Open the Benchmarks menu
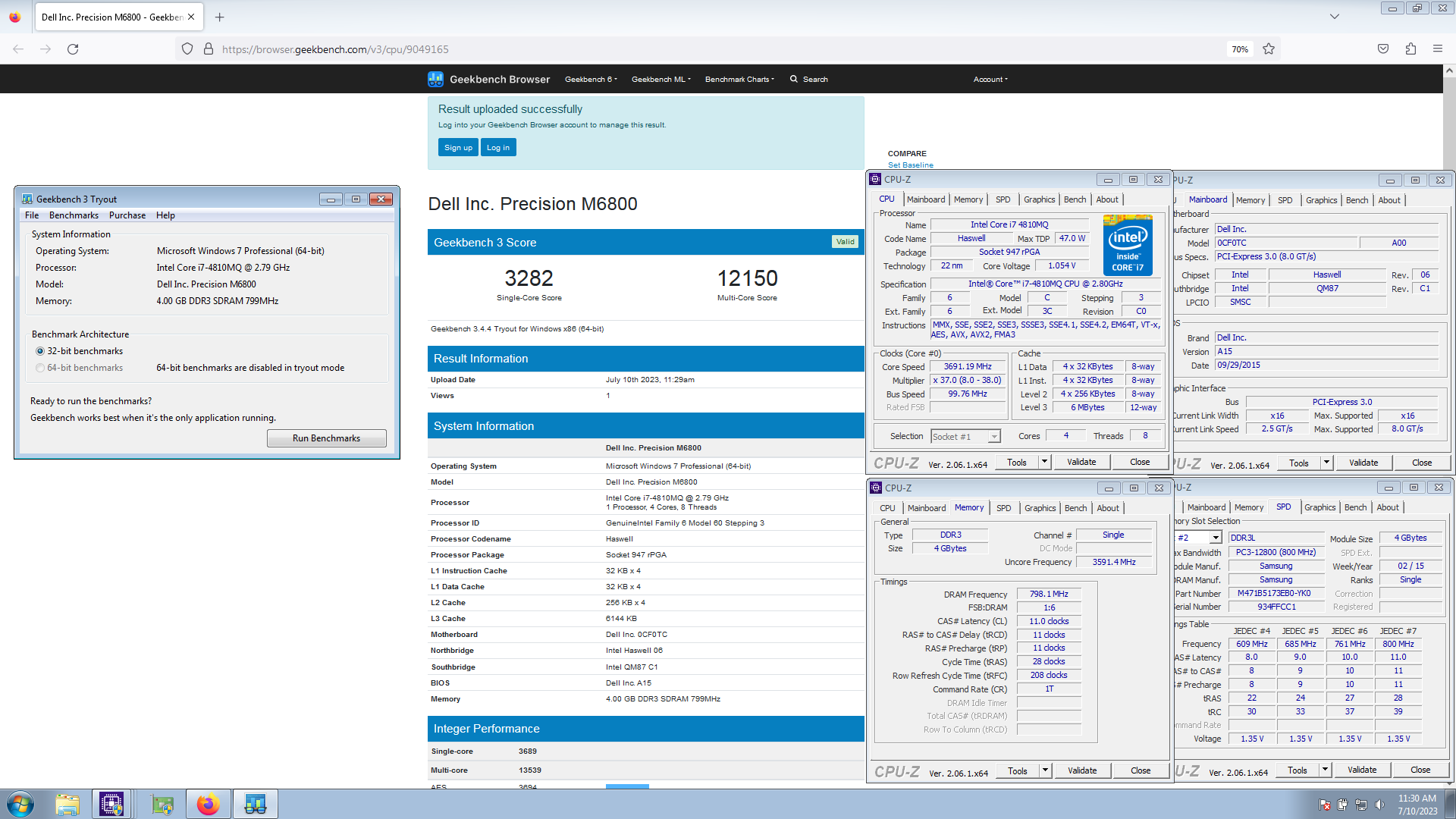Image resolution: width=1456 pixels, height=819 pixels. pos(74,215)
